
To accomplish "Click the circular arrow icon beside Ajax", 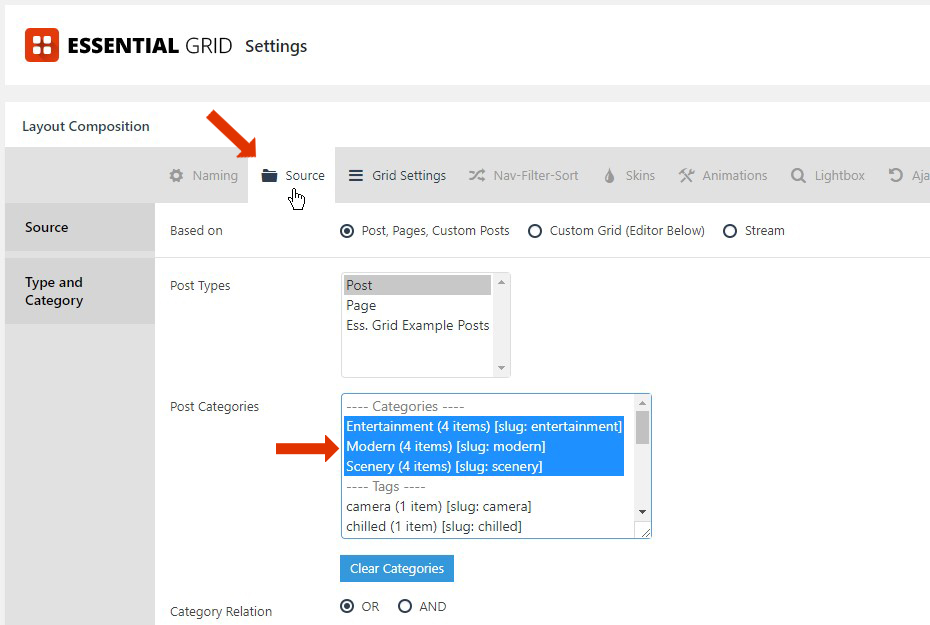I will tap(895, 176).
